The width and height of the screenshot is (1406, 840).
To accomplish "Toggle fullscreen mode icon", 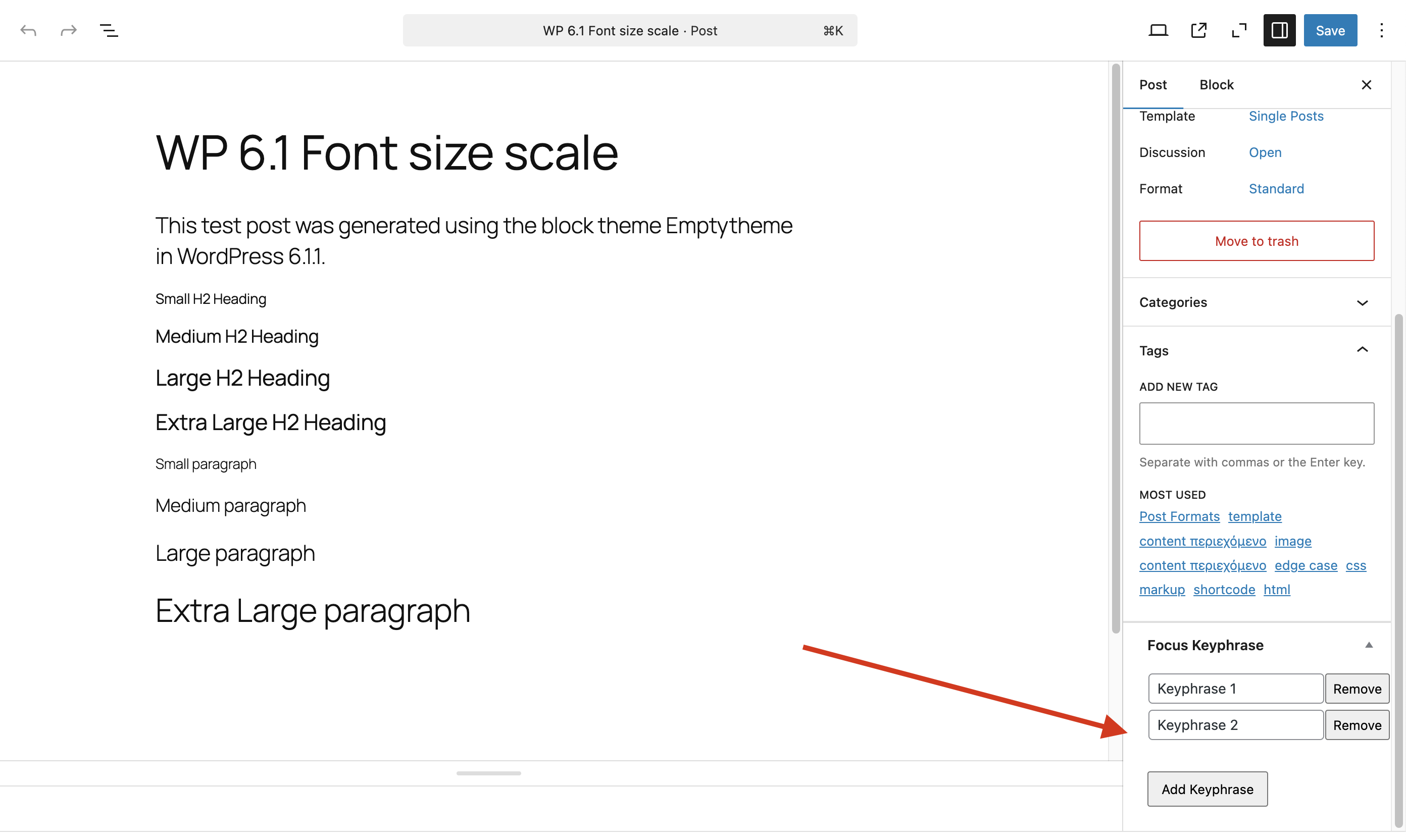I will point(1239,30).
